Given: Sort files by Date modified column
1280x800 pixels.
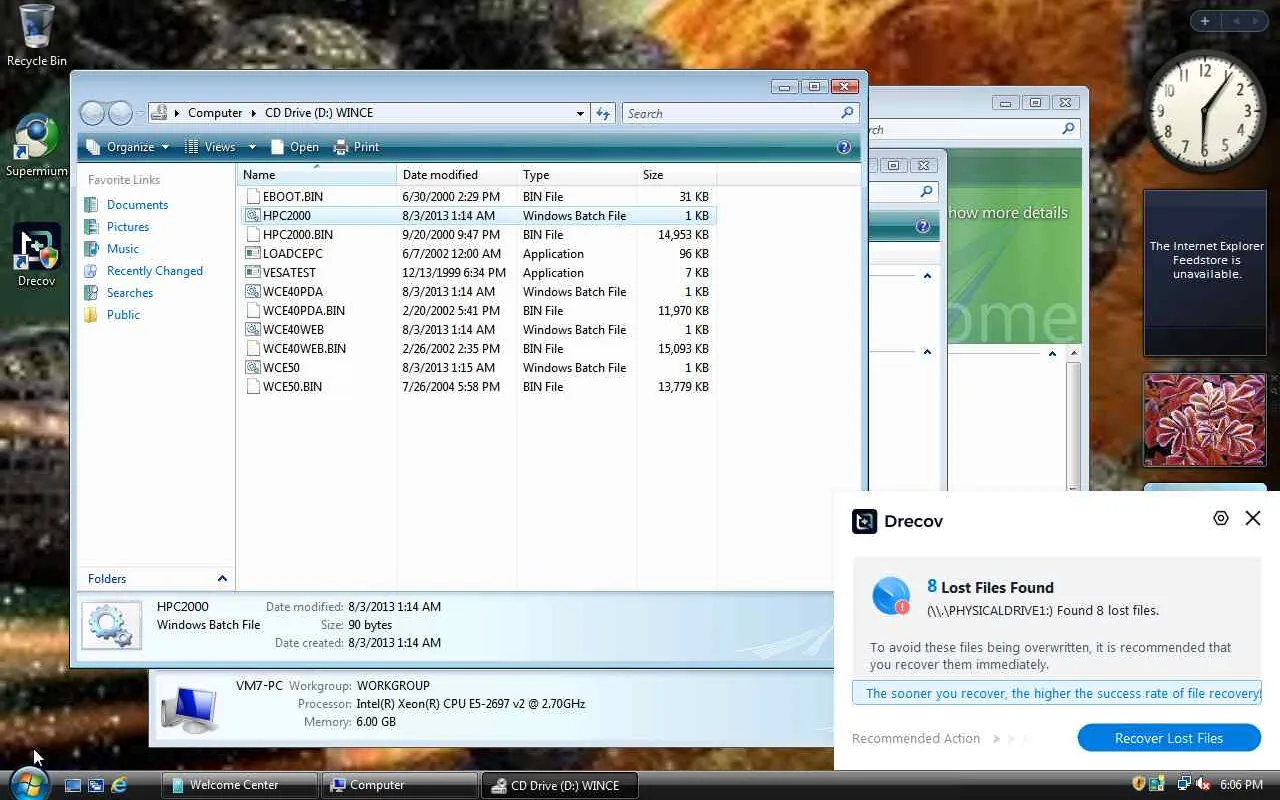Looking at the screenshot, I should pyautogui.click(x=457, y=175).
